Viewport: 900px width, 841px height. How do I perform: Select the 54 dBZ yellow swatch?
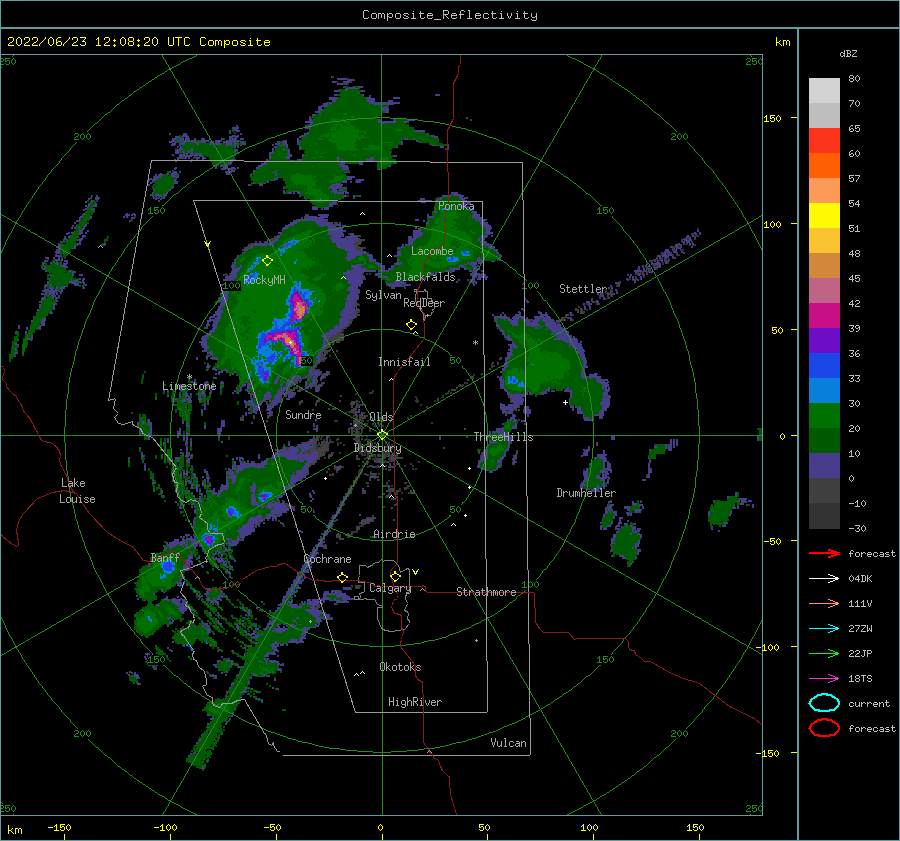click(824, 215)
